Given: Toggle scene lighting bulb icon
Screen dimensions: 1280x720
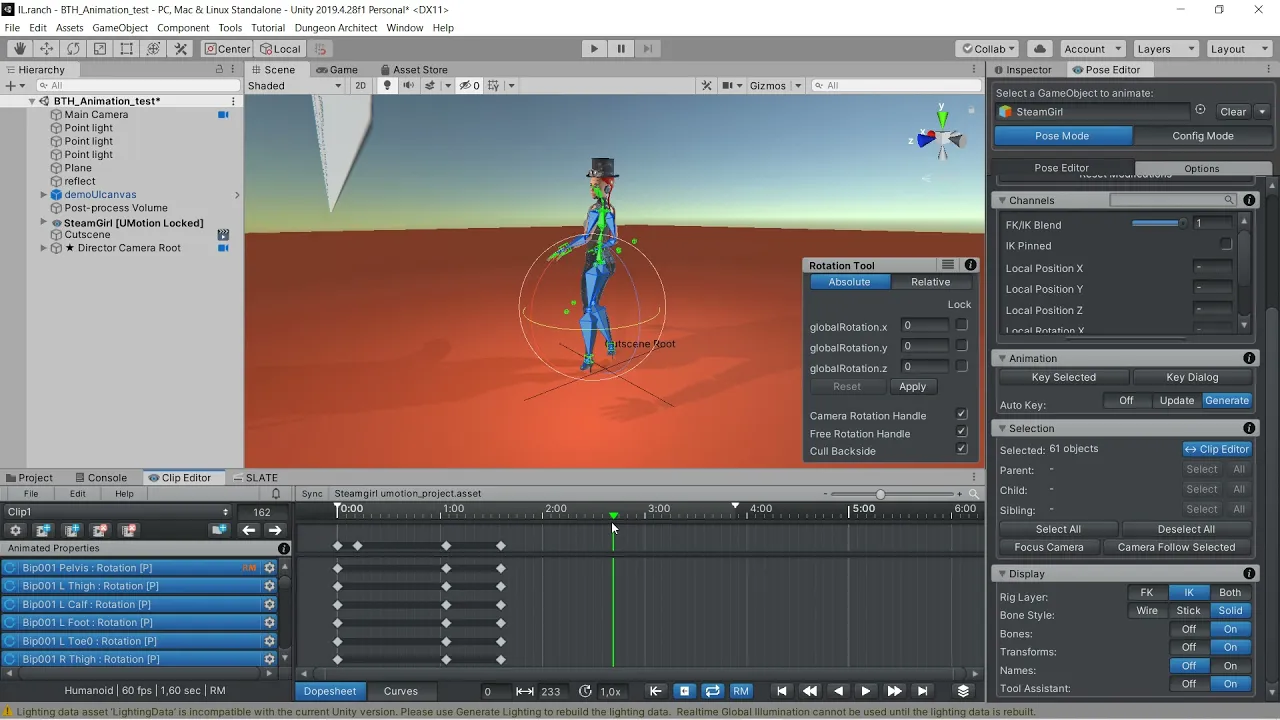Looking at the screenshot, I should (387, 85).
